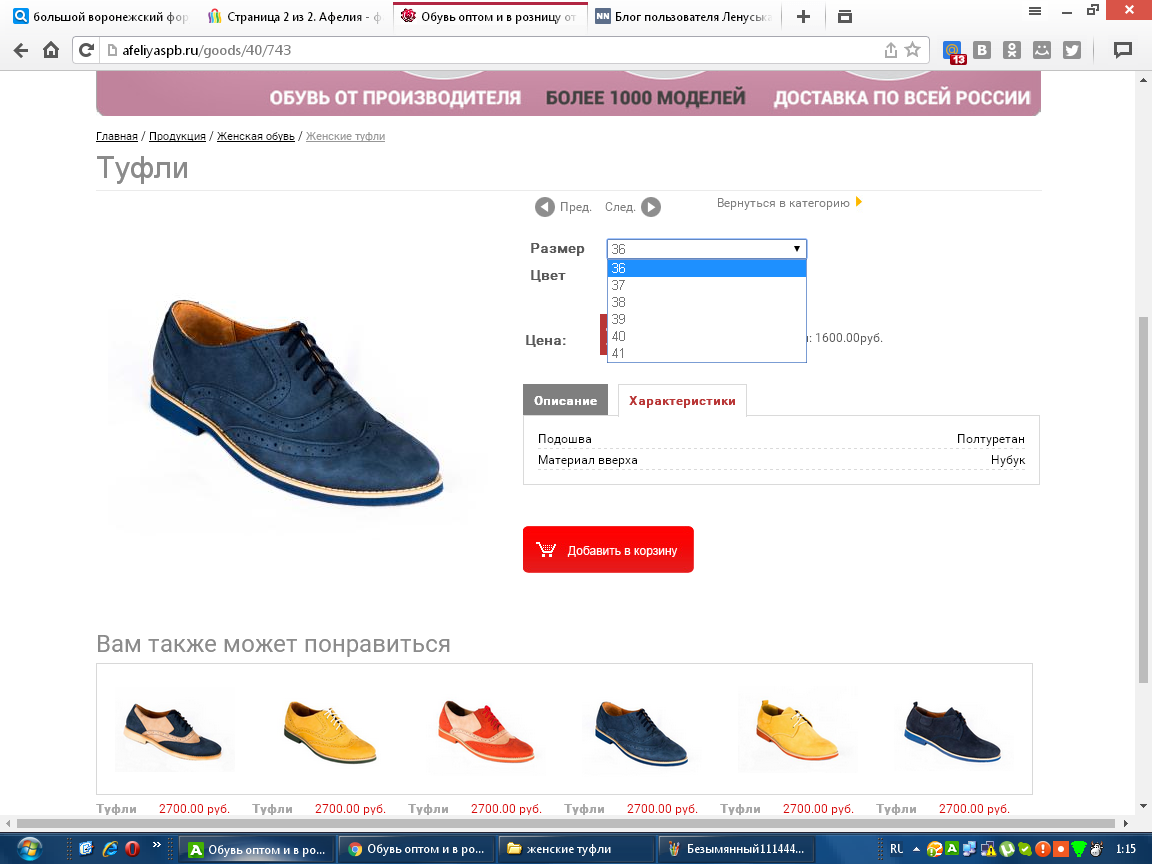Switch to the Описание tab
The width and height of the screenshot is (1152, 864).
pos(565,400)
